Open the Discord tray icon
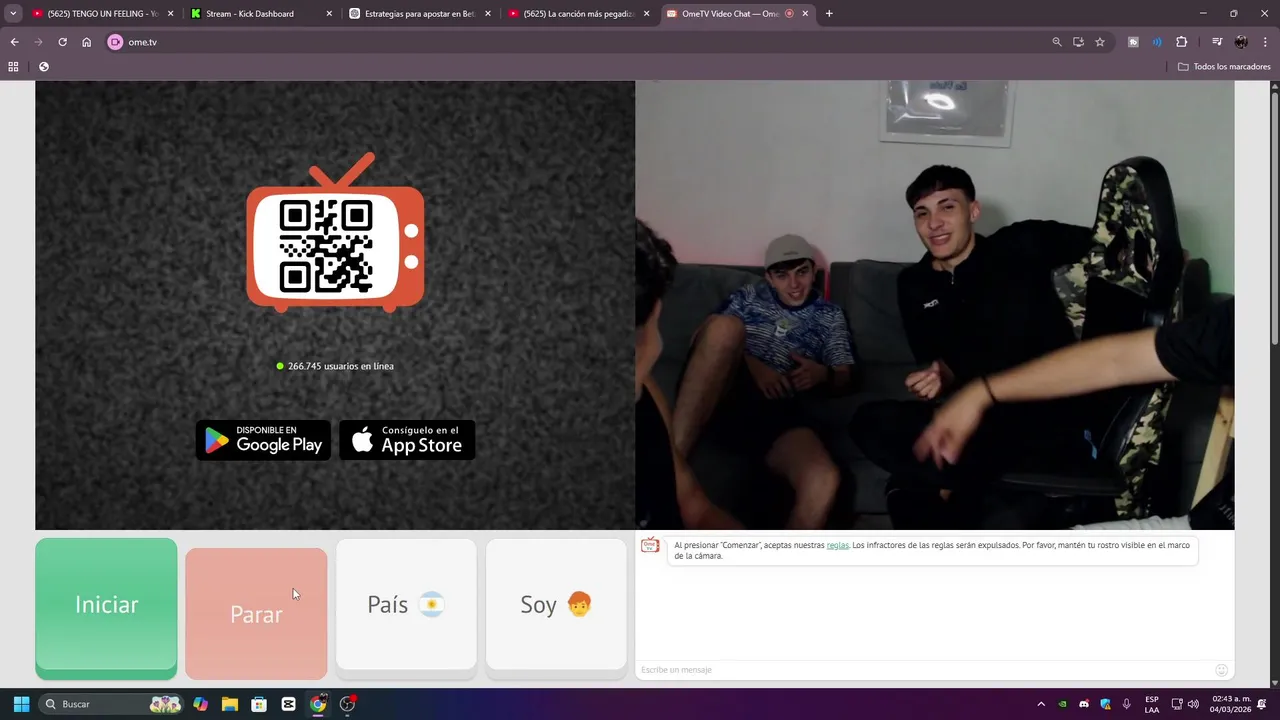Image resolution: width=1280 pixels, height=720 pixels. point(1084,704)
